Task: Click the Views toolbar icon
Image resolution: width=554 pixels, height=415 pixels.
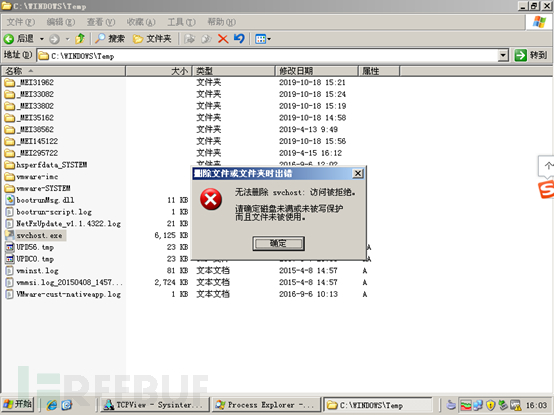Action: click(260, 39)
